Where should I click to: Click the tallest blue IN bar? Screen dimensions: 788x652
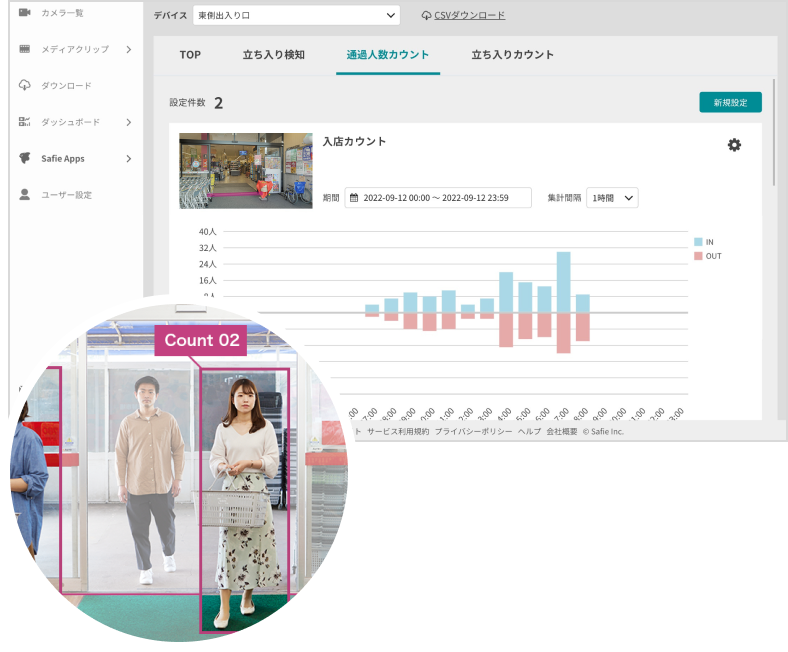[563, 282]
